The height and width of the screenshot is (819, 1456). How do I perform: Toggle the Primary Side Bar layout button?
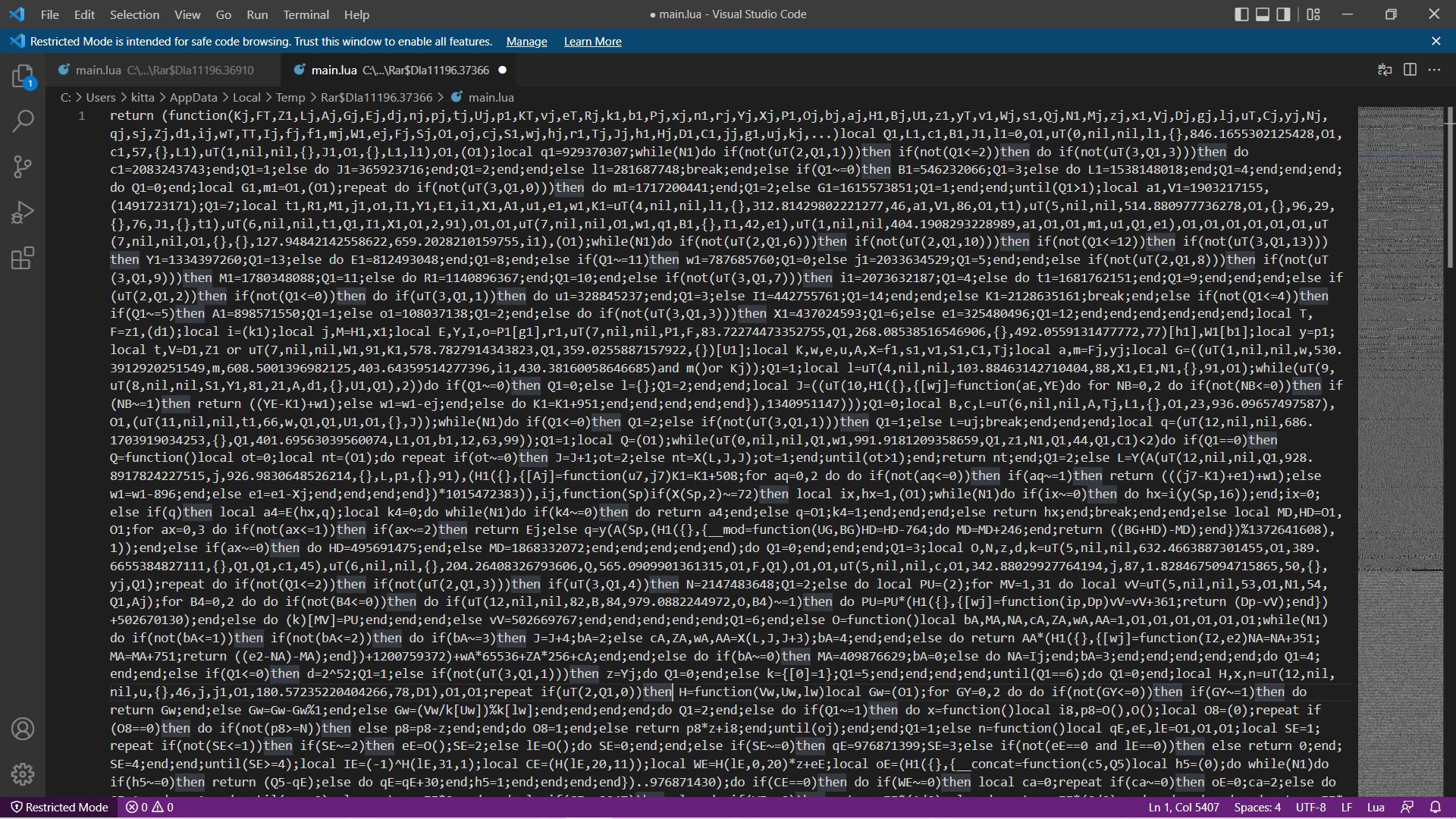tap(1241, 14)
